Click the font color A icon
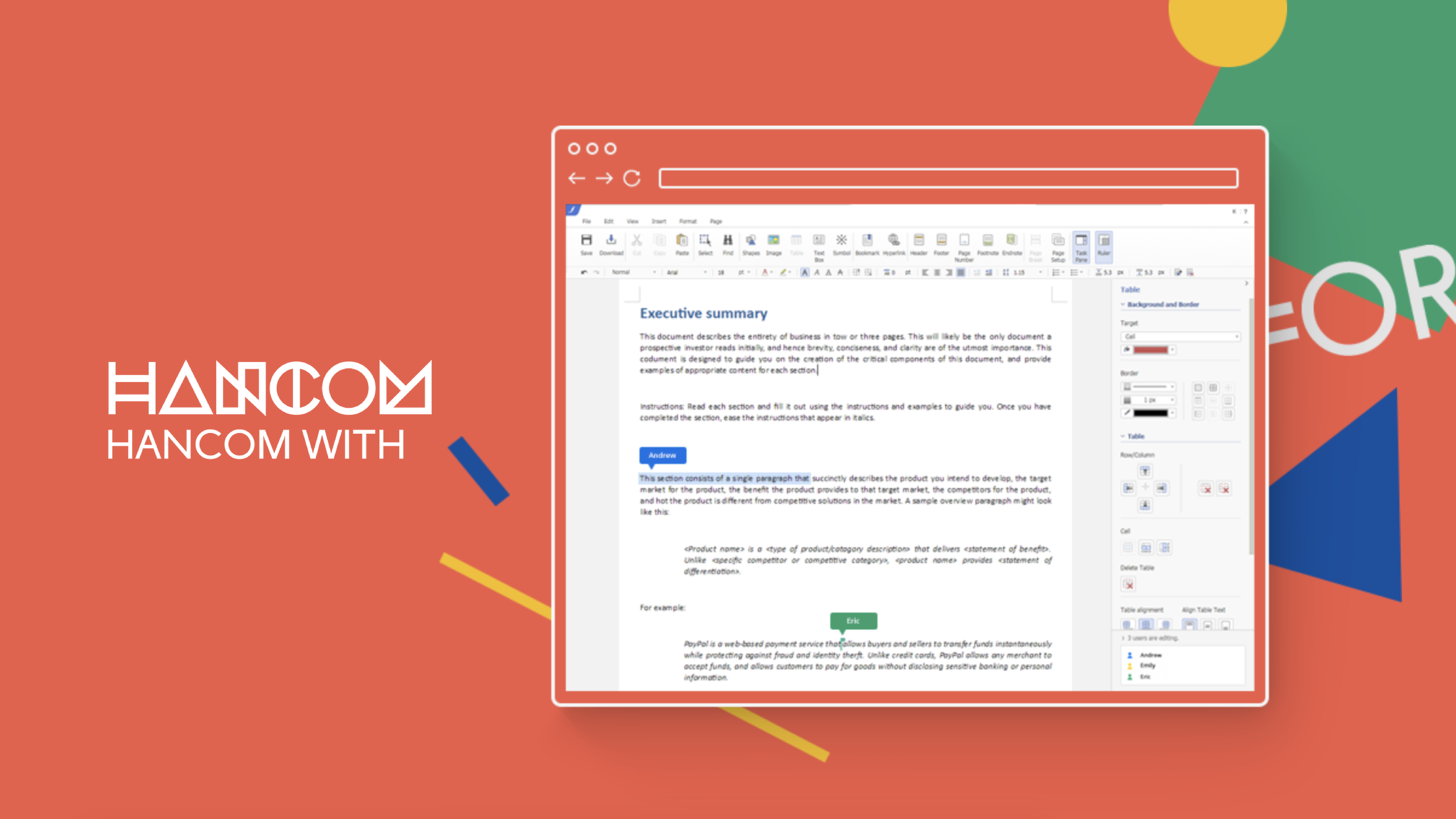Viewport: 1456px width, 819px height. click(765, 272)
